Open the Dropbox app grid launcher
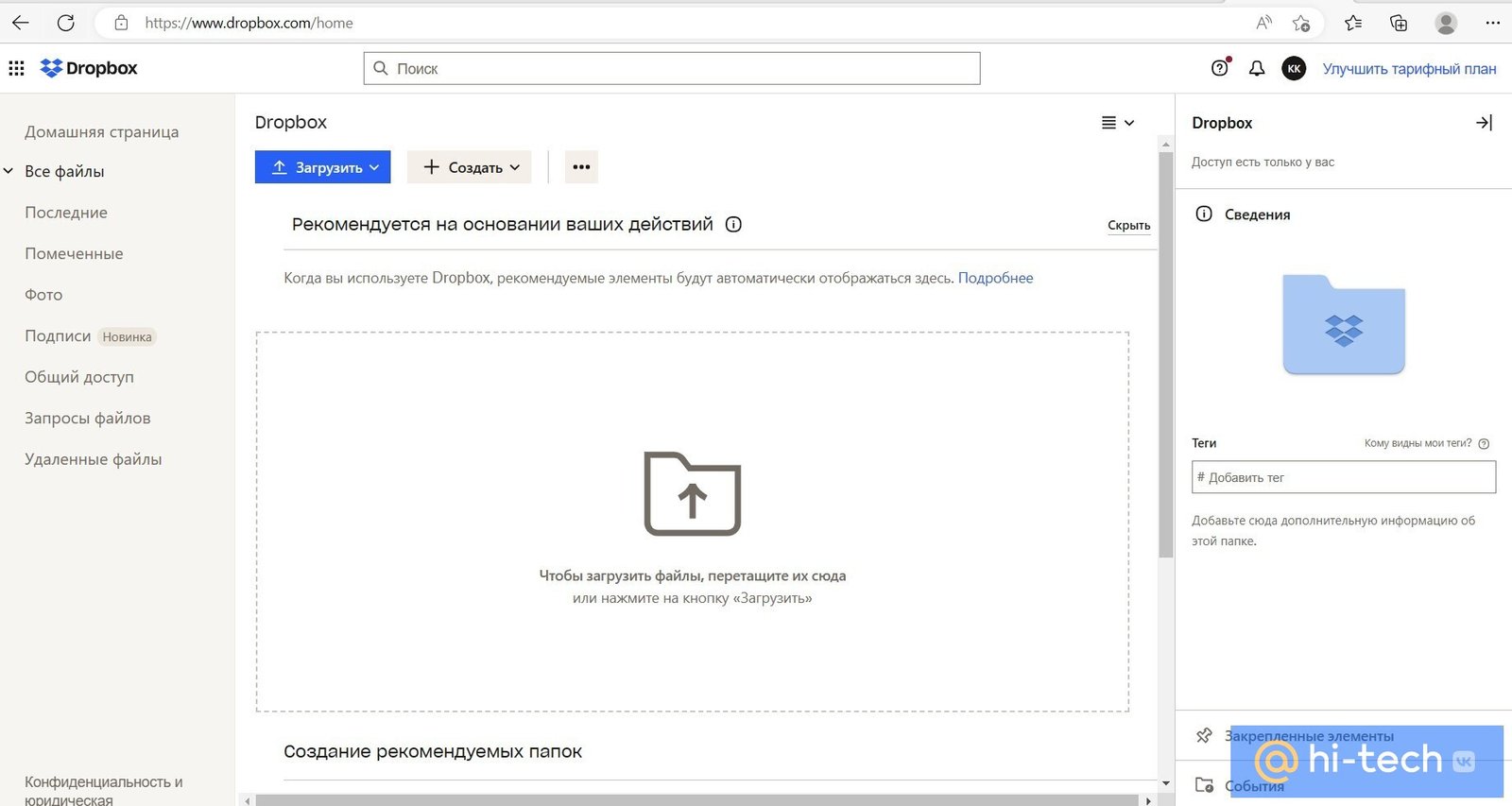Viewport: 1512px width, 806px height. [x=16, y=68]
